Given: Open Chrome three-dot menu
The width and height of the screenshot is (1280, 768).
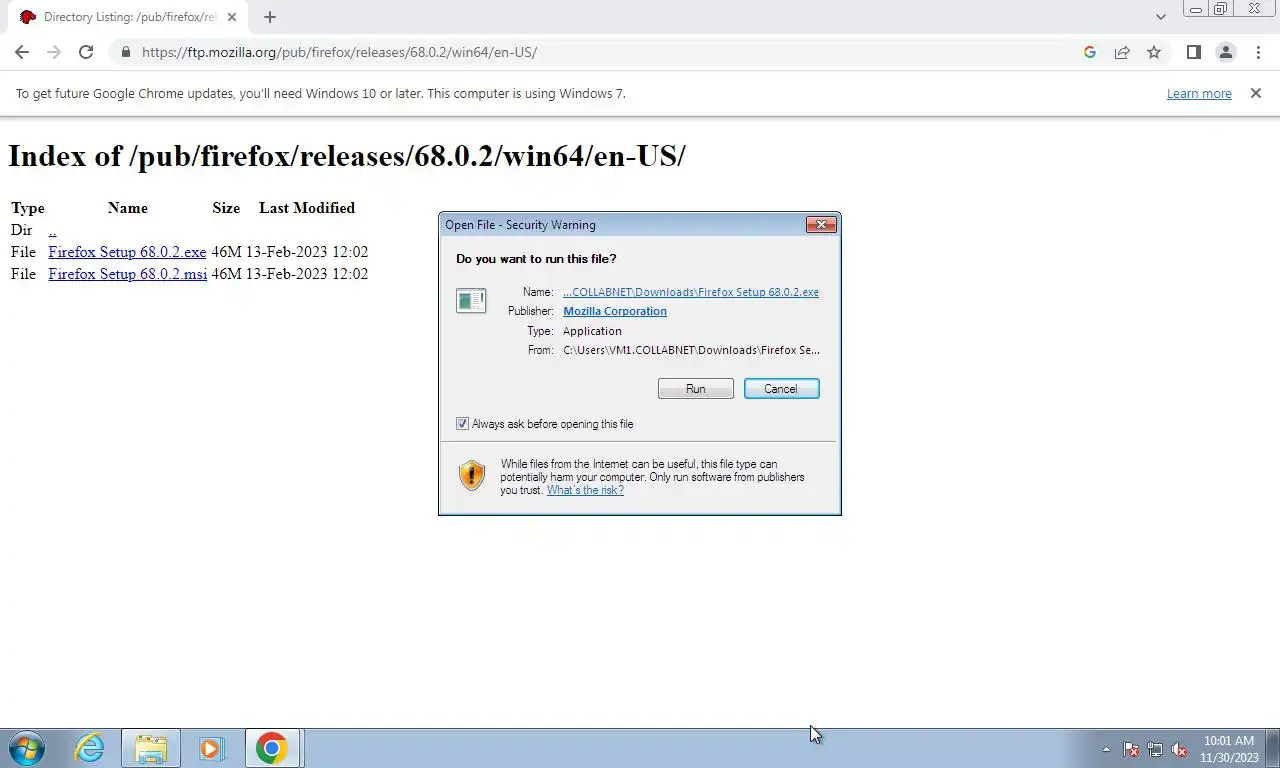Looking at the screenshot, I should coord(1258,52).
